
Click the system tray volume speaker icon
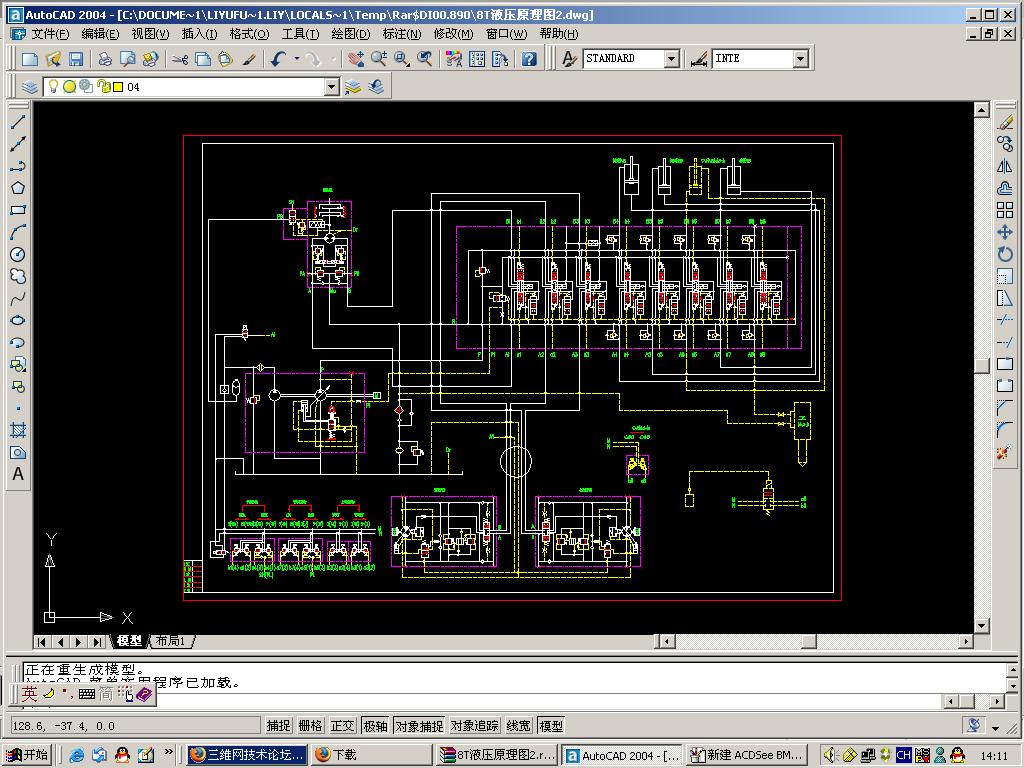pos(830,755)
